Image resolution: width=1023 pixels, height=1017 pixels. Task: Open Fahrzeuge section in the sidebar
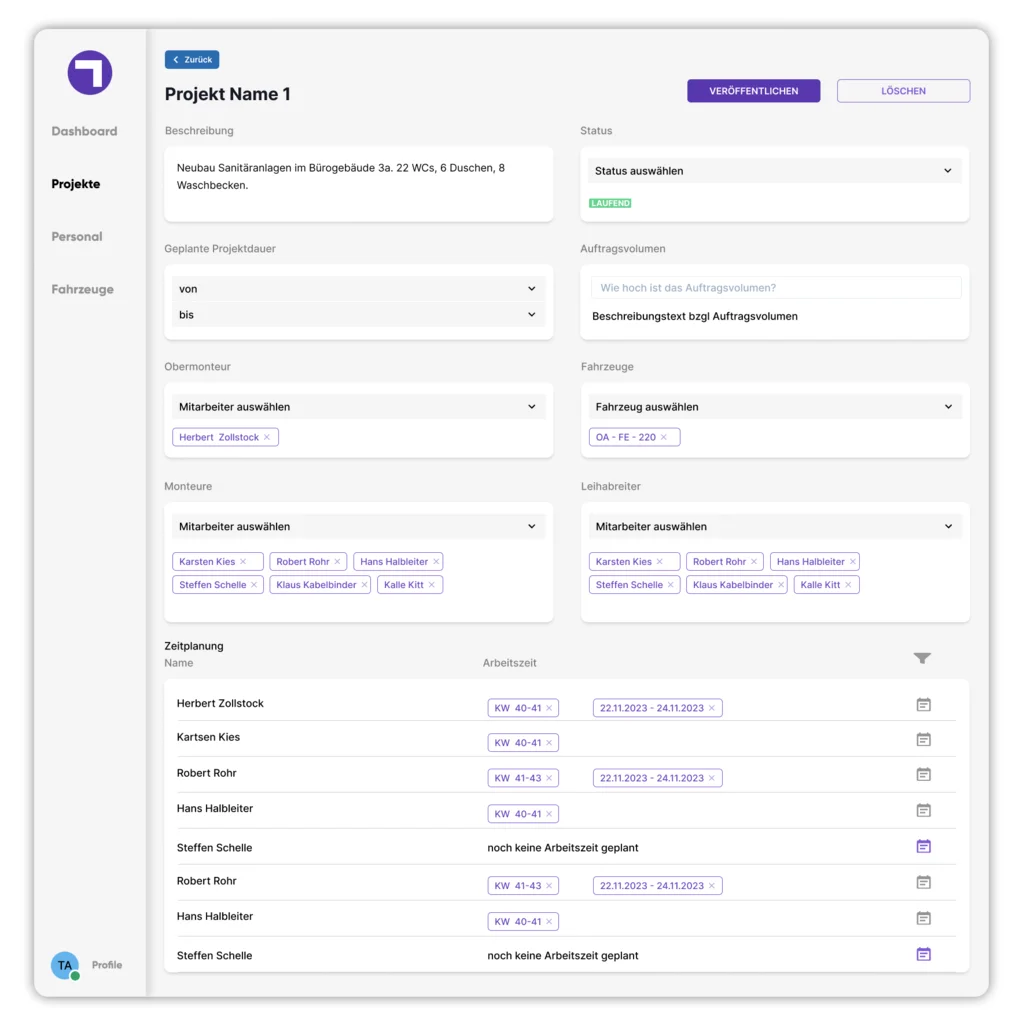point(82,289)
